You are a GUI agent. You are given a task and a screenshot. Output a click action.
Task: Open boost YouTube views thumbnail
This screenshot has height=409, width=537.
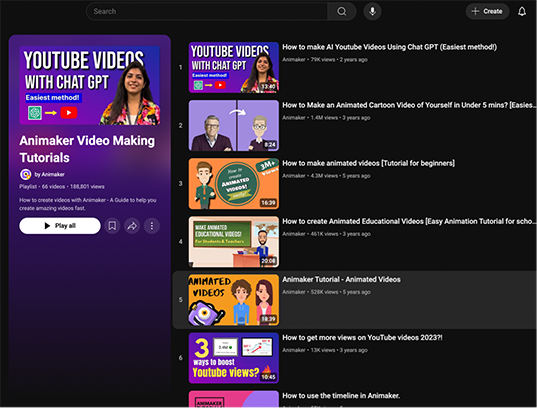point(234,358)
